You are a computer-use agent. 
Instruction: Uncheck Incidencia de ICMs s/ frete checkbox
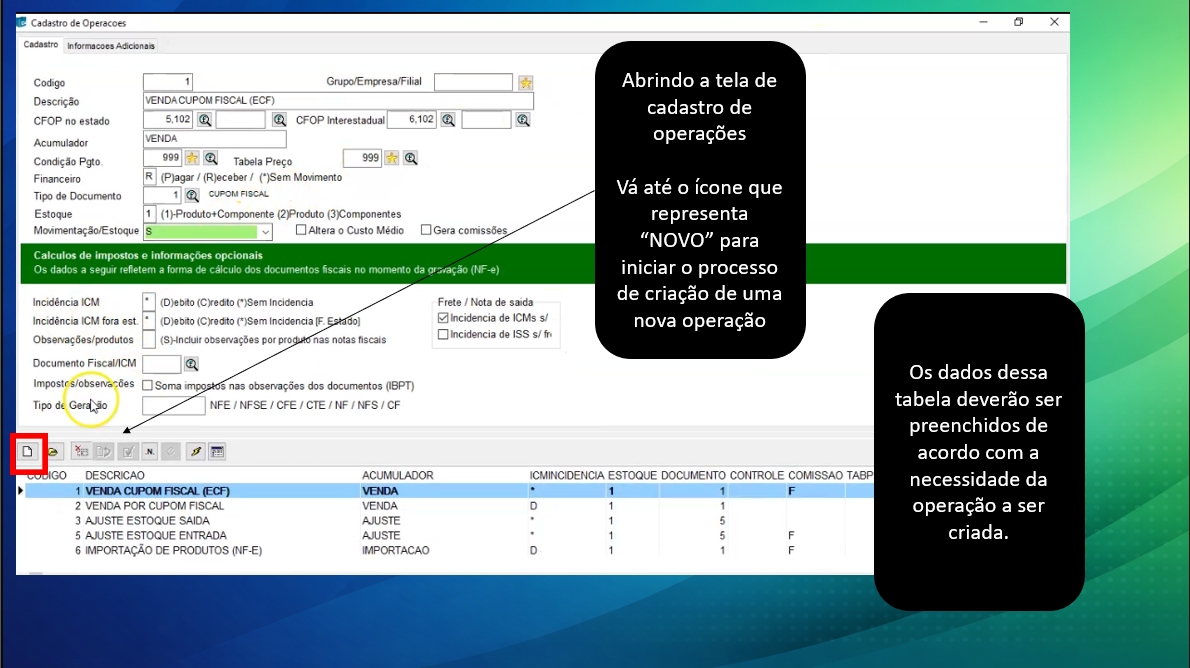click(443, 318)
